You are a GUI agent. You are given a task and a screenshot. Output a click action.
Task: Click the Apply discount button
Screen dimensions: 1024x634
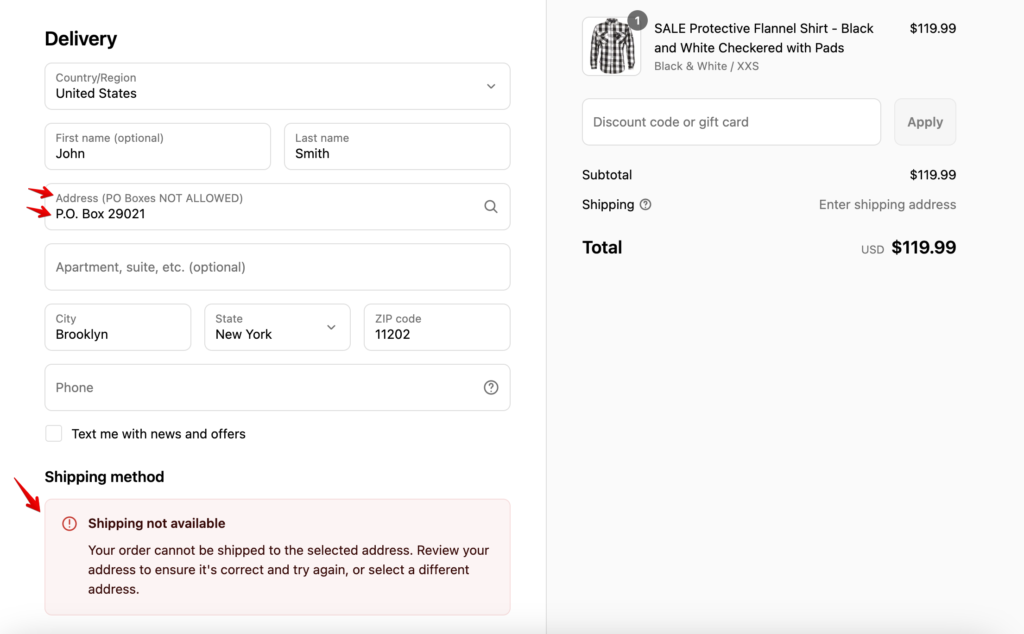[924, 121]
